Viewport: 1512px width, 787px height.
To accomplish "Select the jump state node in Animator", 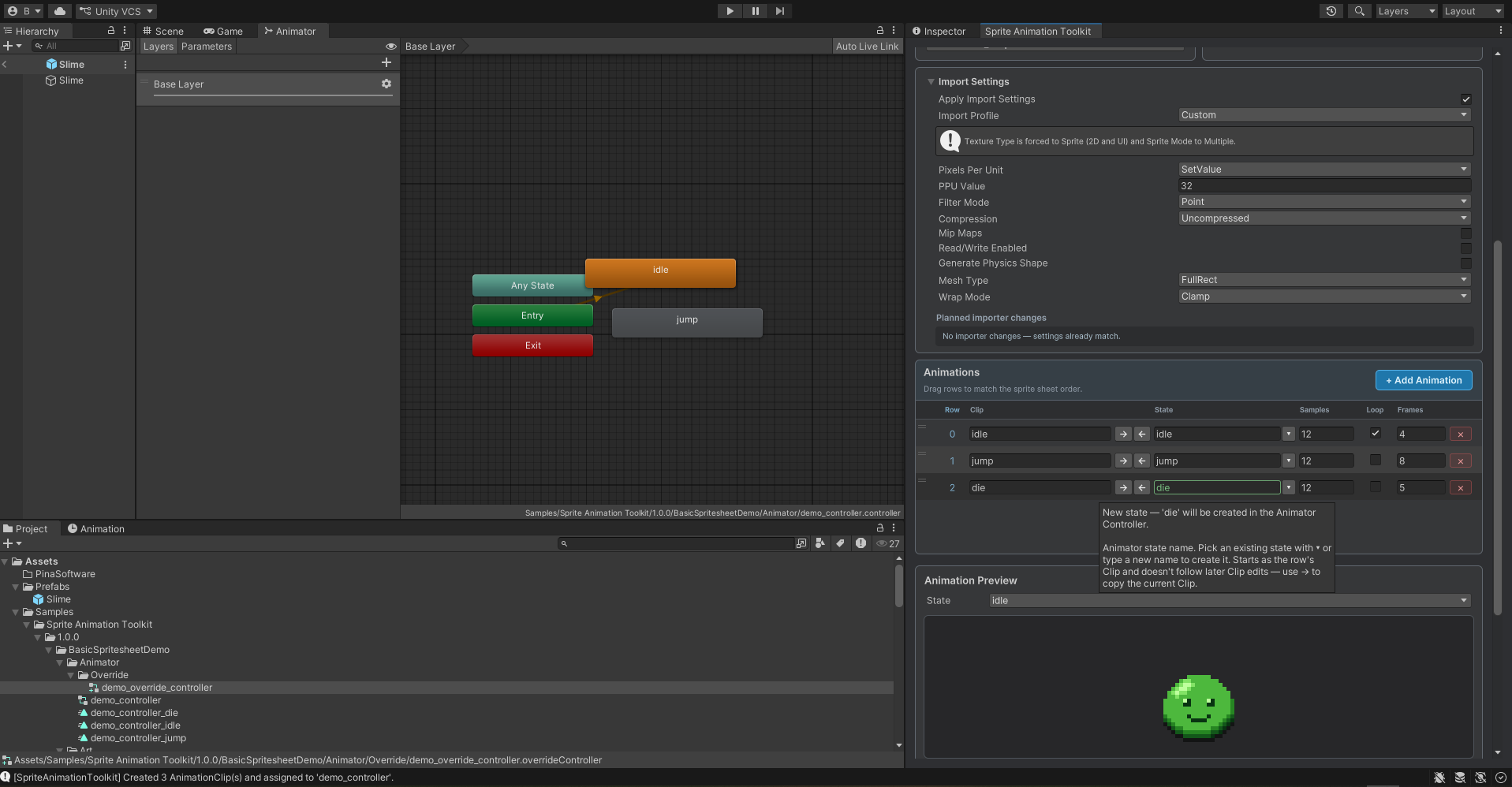I will (687, 323).
